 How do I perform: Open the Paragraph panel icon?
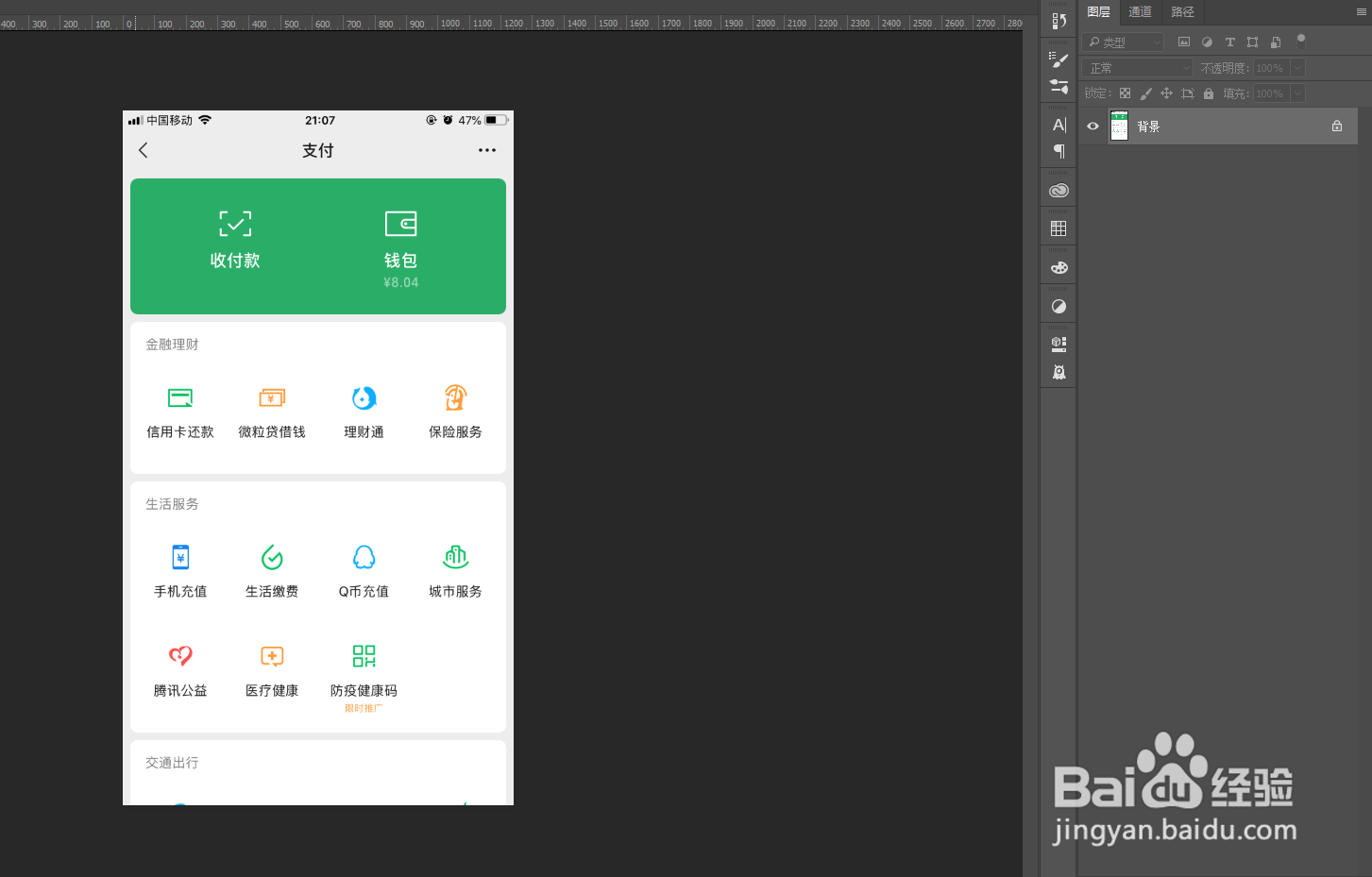1059,151
